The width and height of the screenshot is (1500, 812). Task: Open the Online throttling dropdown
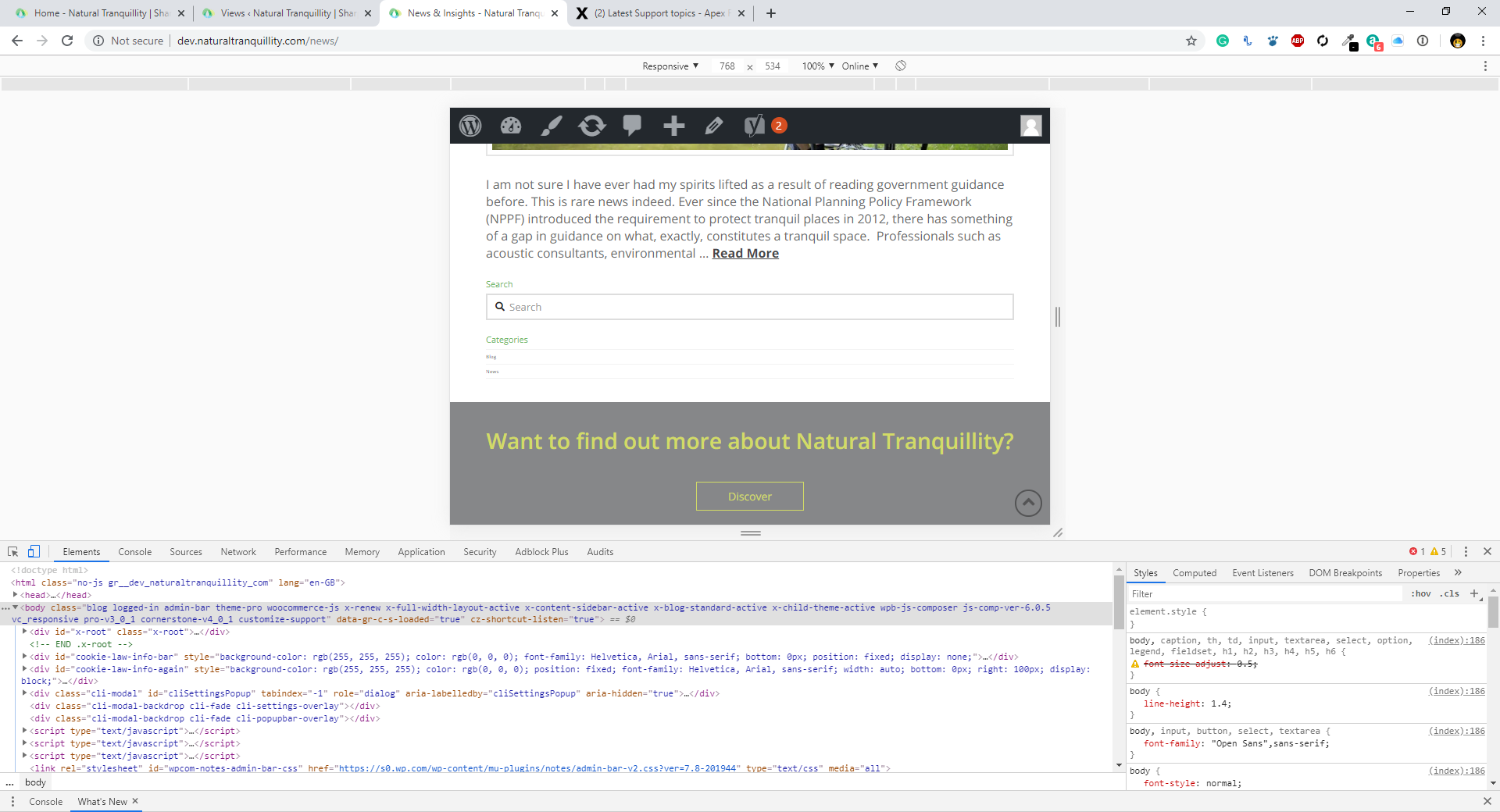pyautogui.click(x=860, y=66)
